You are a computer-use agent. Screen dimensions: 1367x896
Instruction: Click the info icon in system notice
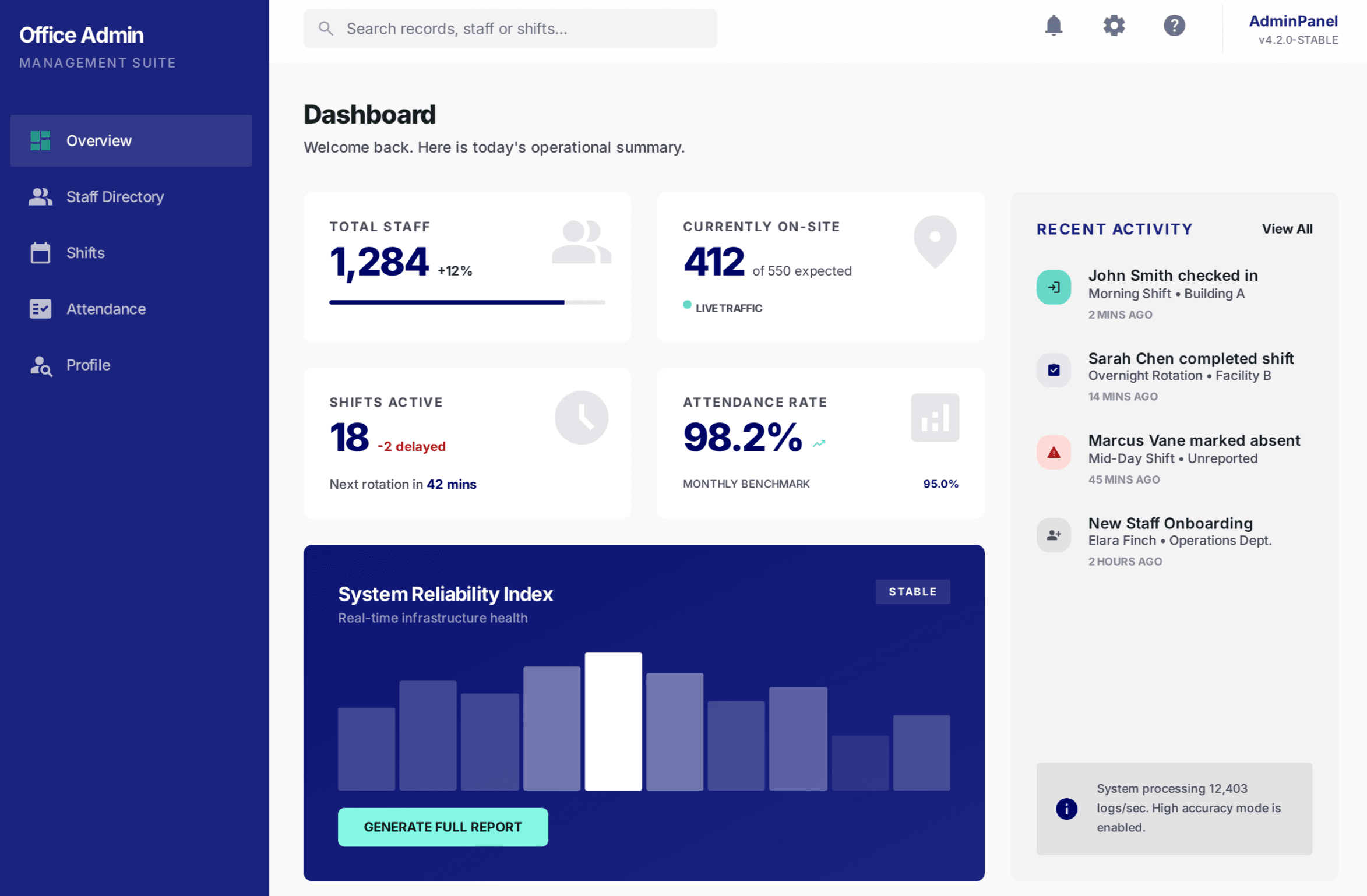(1066, 809)
